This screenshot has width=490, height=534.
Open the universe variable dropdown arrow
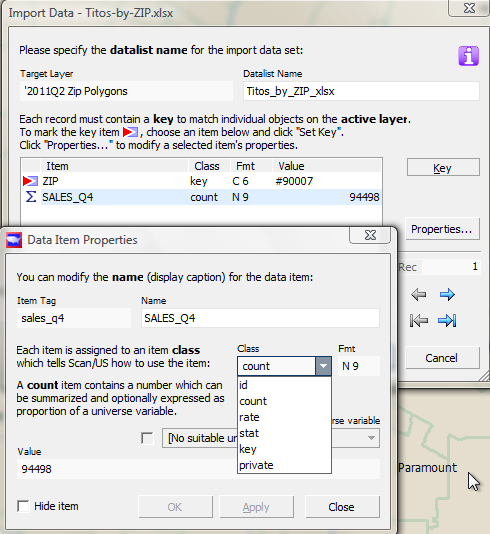372,438
